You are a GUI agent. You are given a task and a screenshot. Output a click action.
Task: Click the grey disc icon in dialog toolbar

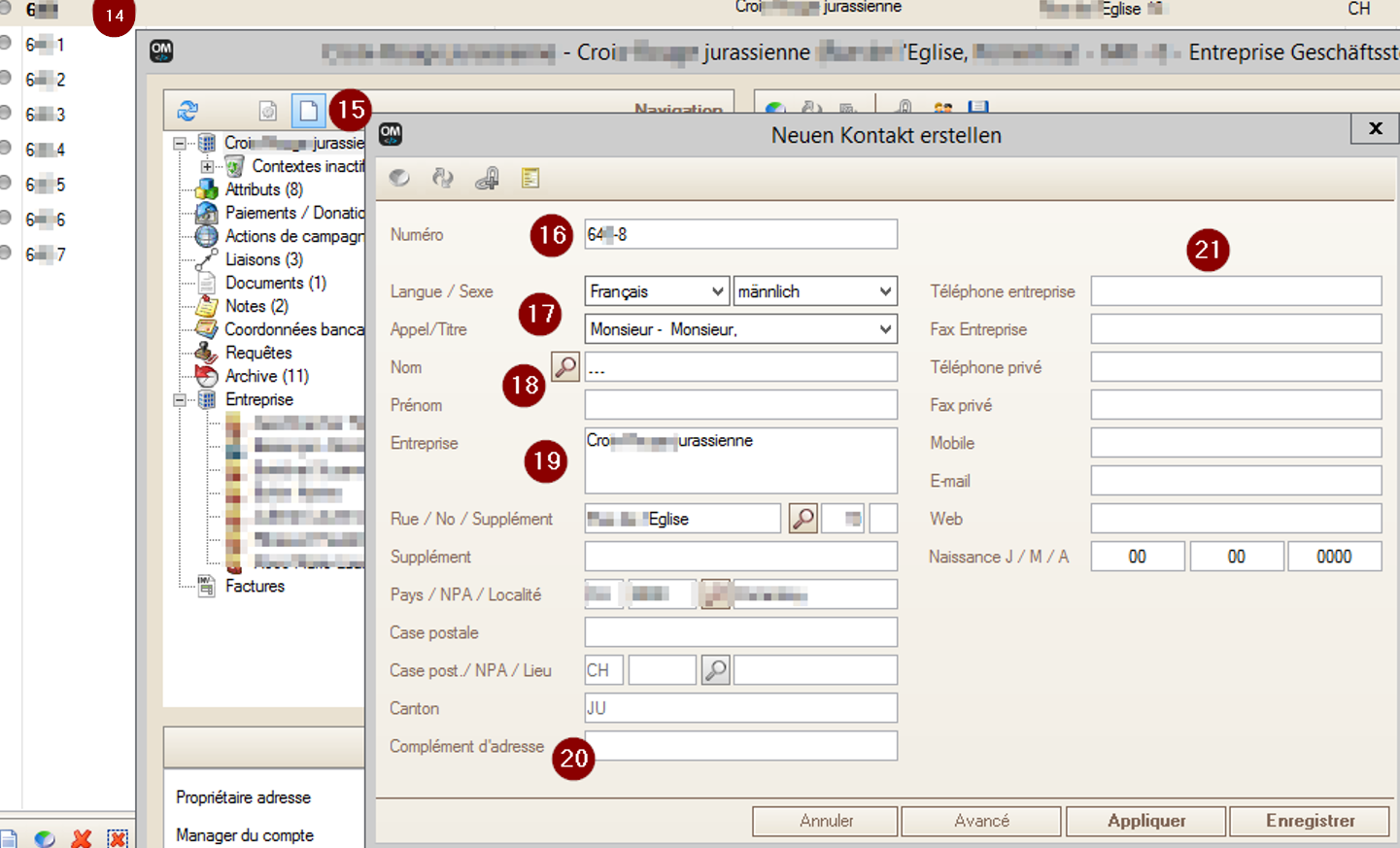(x=399, y=178)
